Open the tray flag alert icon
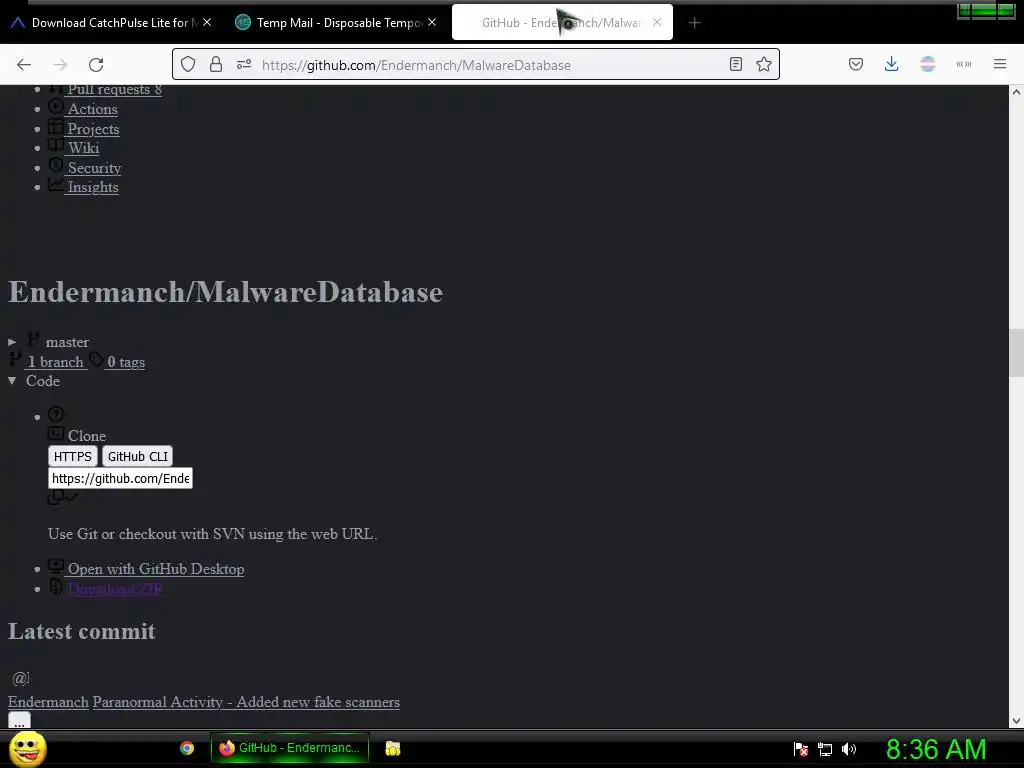 pos(801,749)
